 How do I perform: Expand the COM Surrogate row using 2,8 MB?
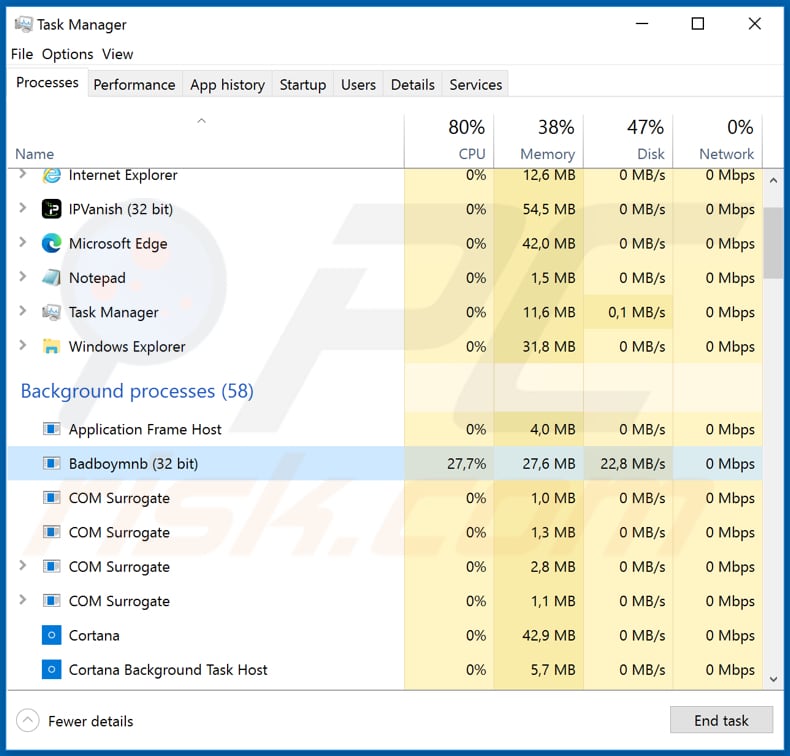(22, 565)
